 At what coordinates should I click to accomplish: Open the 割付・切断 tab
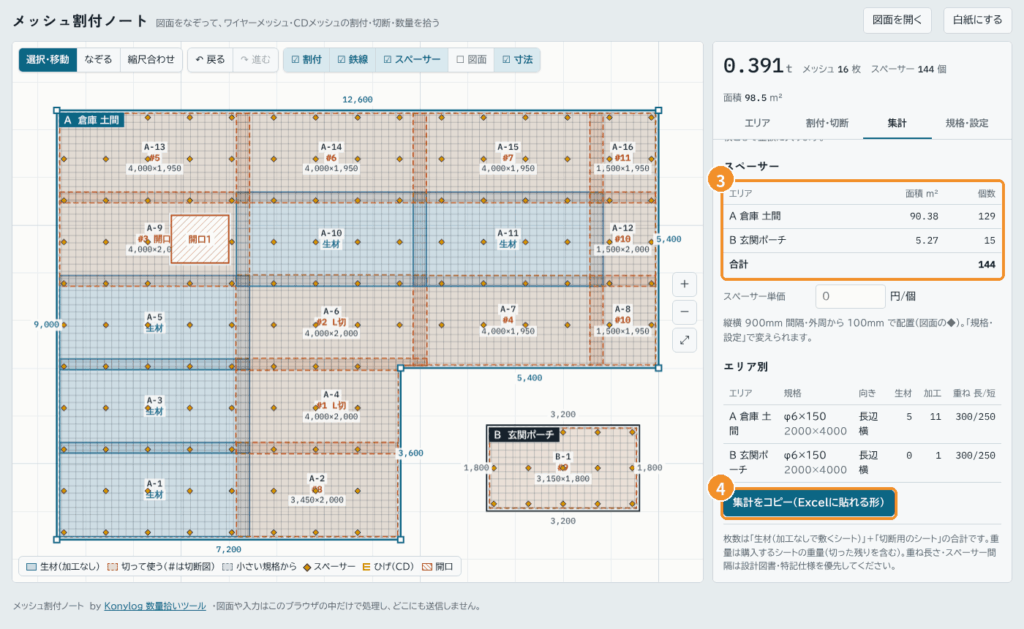pyautogui.click(x=827, y=123)
